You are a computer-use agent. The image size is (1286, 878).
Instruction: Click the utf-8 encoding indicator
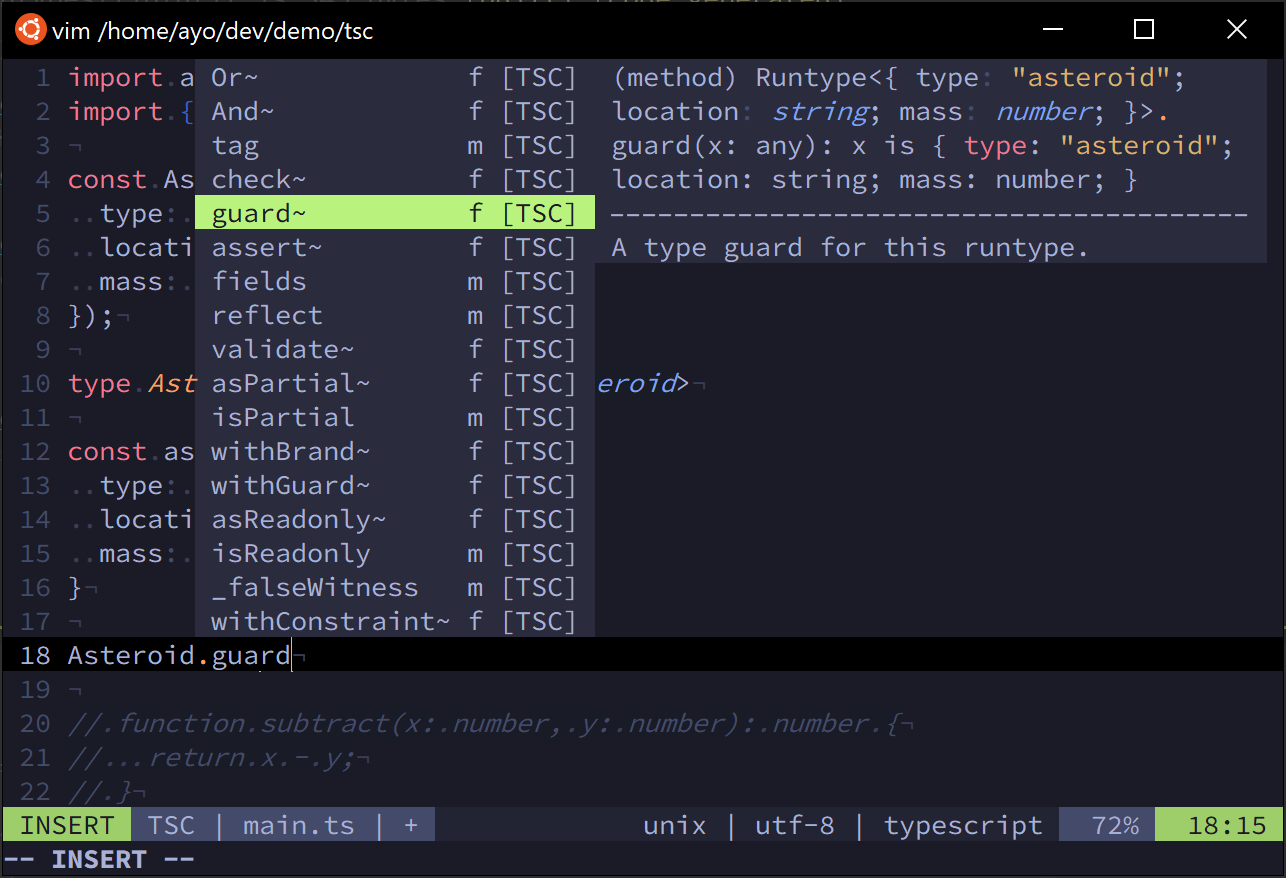click(x=795, y=824)
